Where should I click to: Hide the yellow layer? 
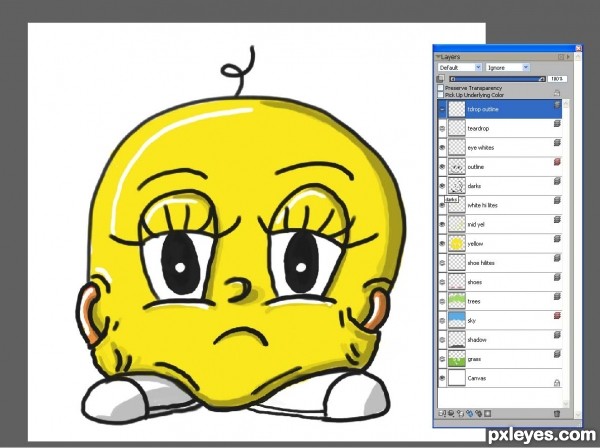442,244
